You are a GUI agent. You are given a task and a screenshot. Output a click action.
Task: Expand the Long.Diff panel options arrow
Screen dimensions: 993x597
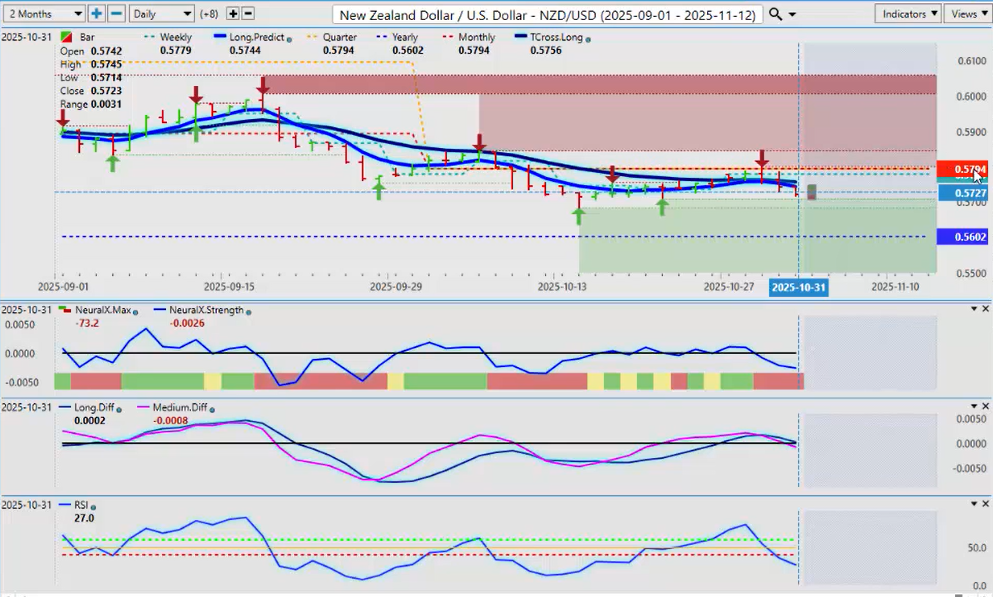[974, 406]
